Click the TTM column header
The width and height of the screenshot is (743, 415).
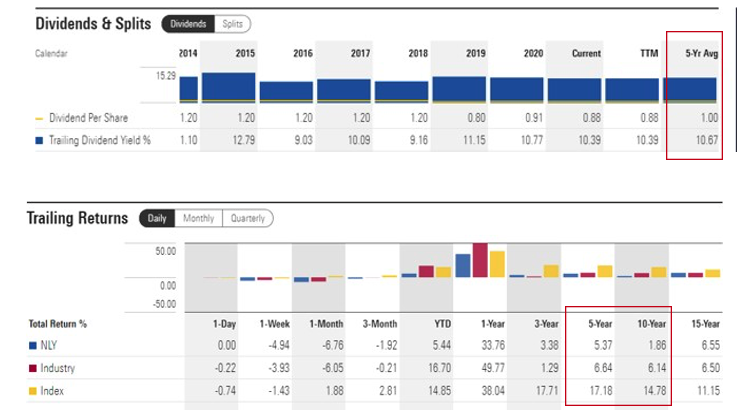pyautogui.click(x=643, y=53)
